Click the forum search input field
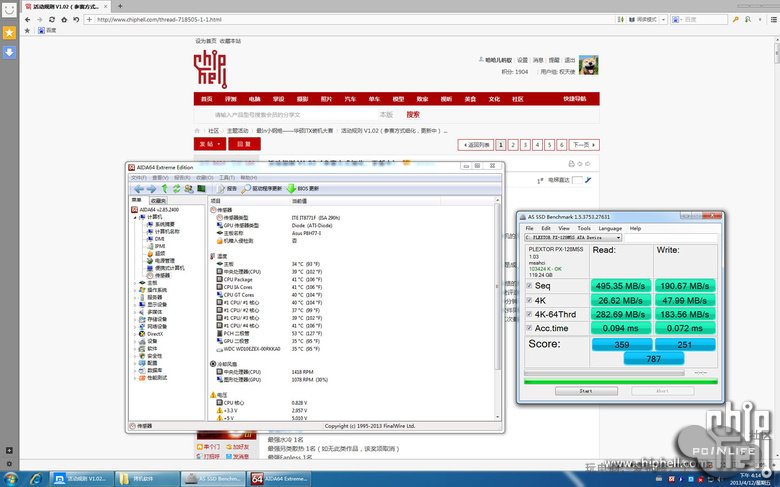780x487 pixels. (293, 115)
